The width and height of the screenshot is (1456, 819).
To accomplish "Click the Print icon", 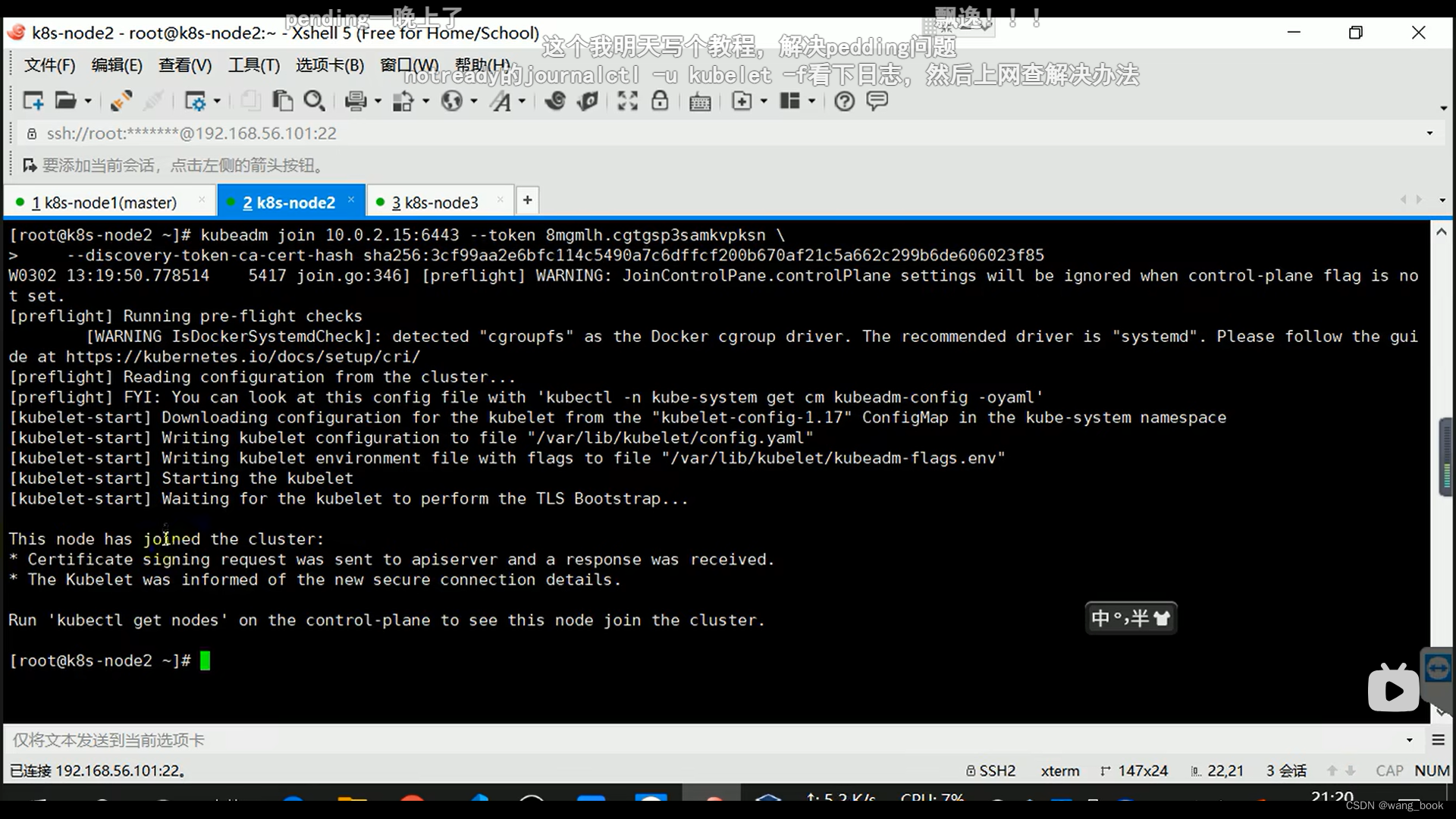I will 356,101.
